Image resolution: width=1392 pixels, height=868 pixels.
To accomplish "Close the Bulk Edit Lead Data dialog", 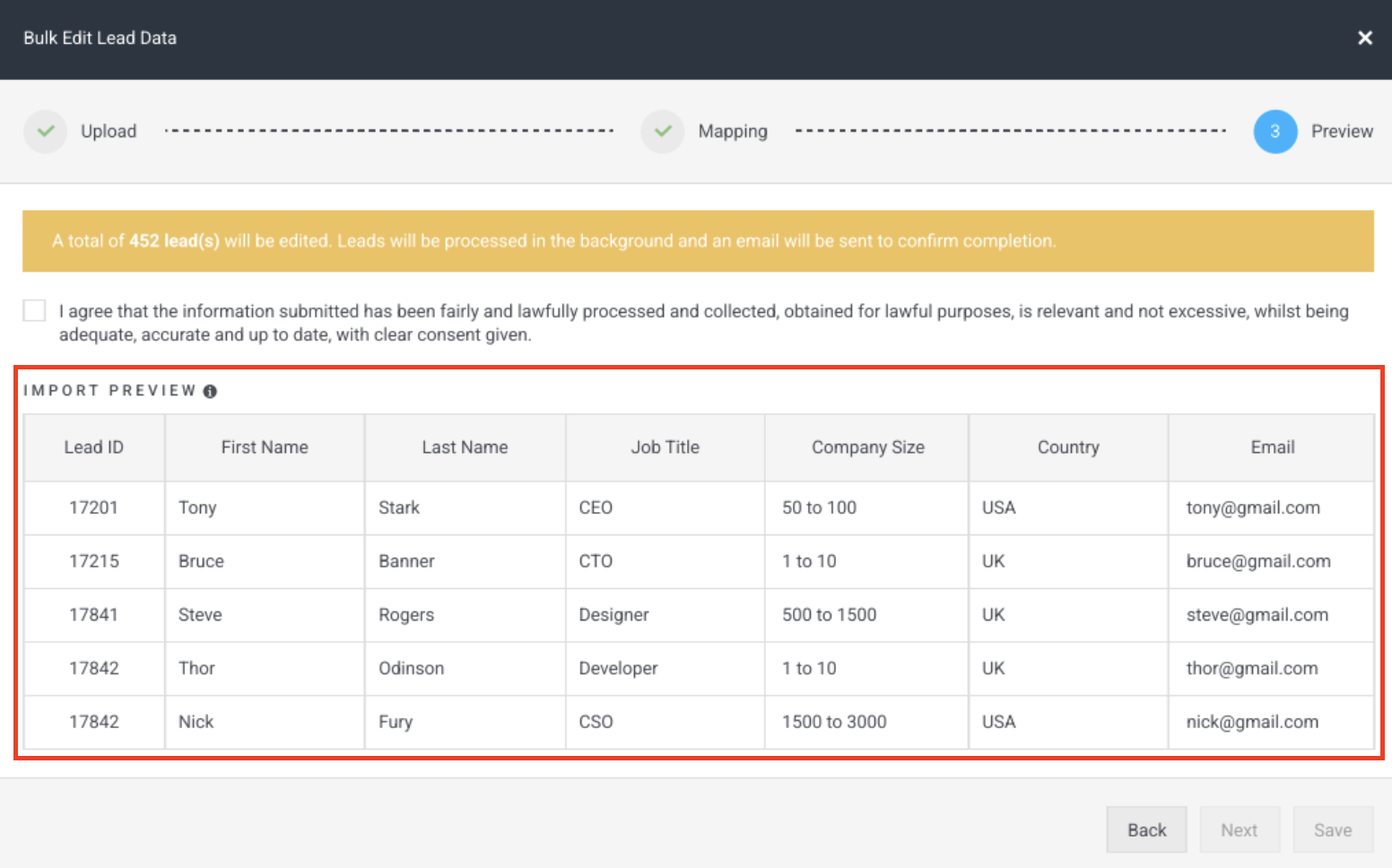I will 1364,38.
